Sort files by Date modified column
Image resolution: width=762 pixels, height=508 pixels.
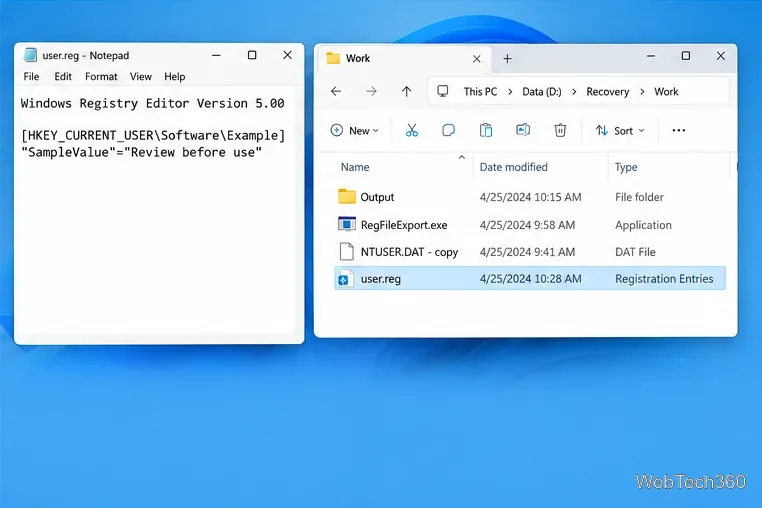513,167
